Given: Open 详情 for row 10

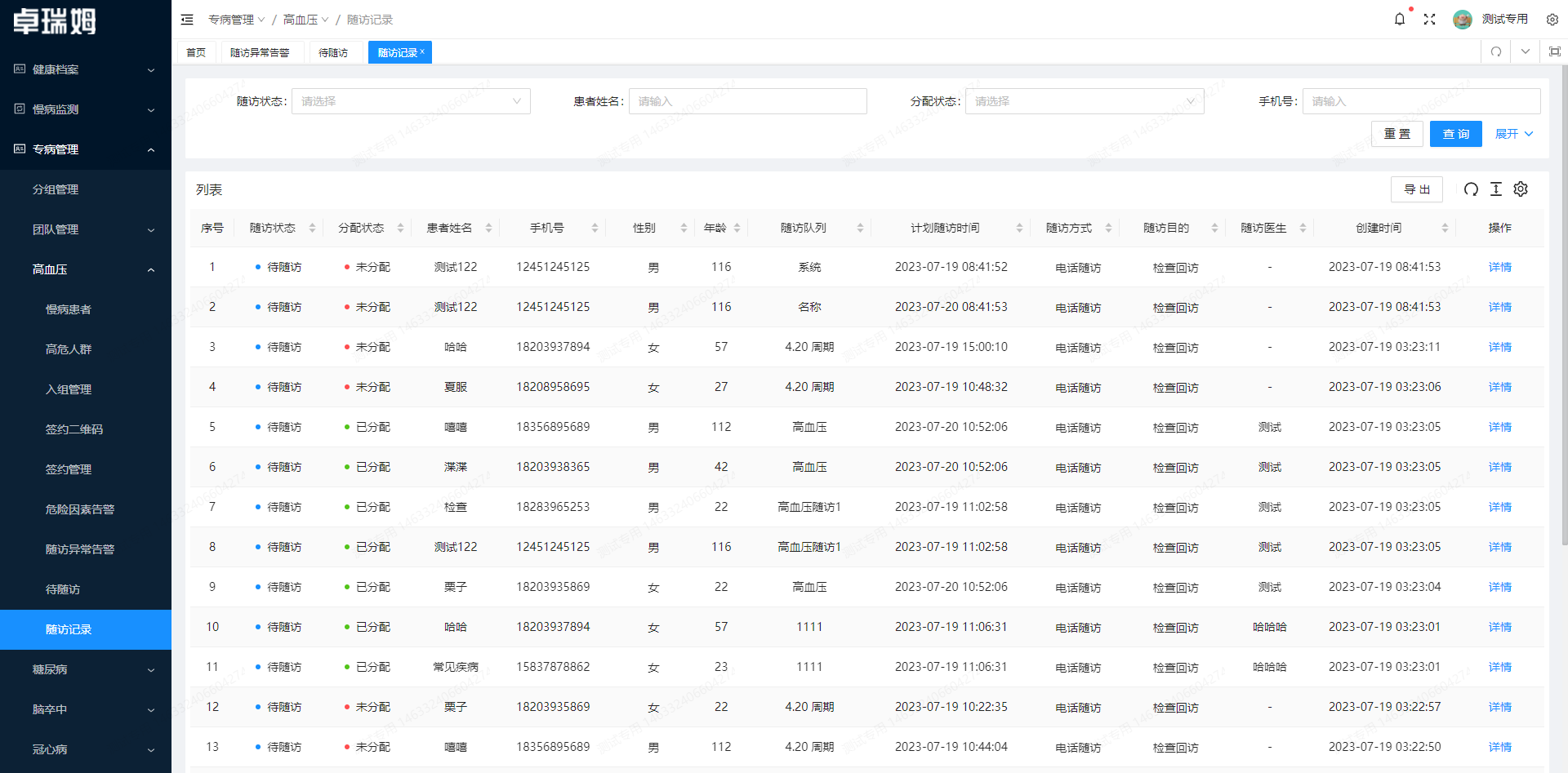Looking at the screenshot, I should [x=1499, y=627].
